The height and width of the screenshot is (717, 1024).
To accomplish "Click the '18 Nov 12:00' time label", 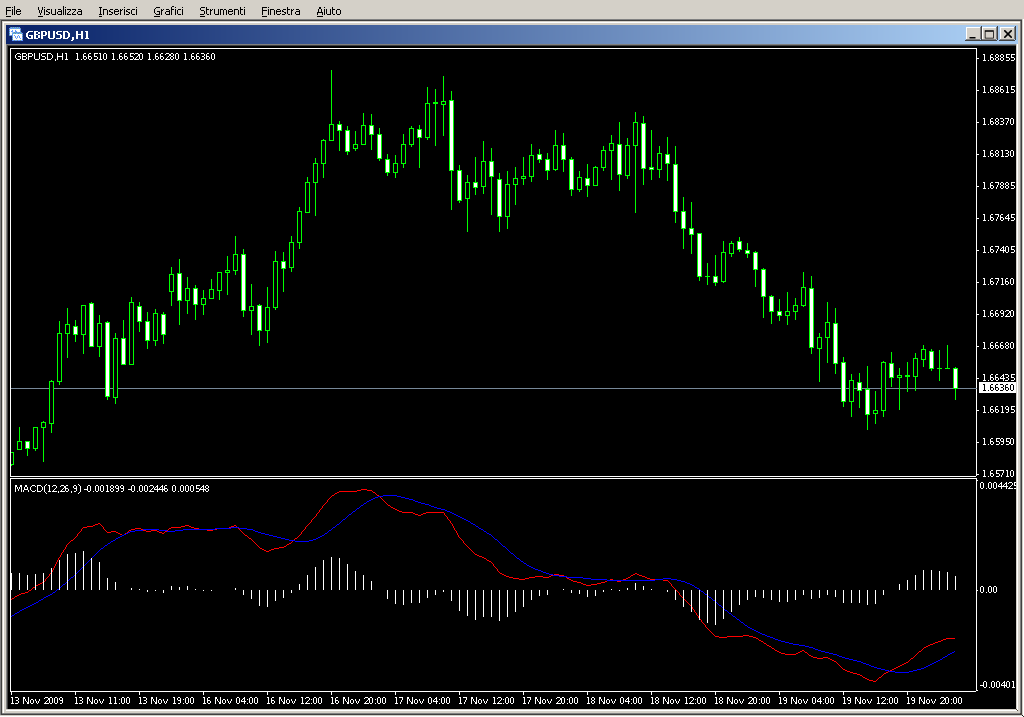I will (x=679, y=701).
